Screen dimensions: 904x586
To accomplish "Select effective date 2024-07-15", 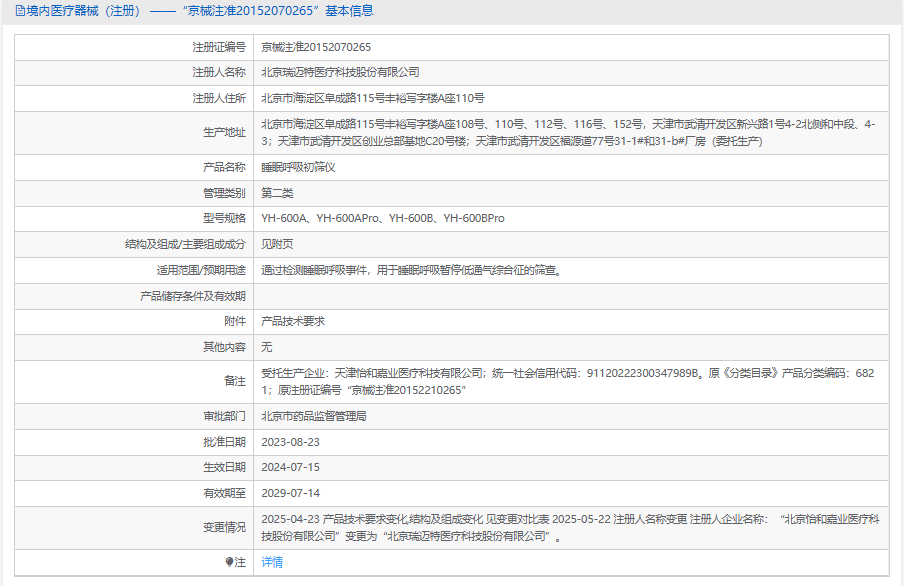I will (291, 468).
